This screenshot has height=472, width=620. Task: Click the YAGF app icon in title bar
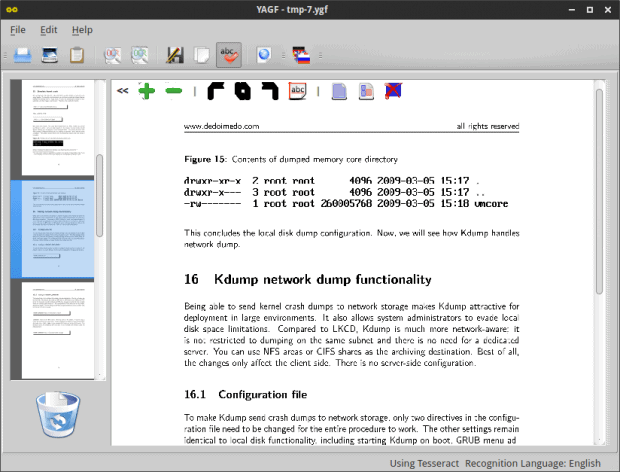pos(12,9)
